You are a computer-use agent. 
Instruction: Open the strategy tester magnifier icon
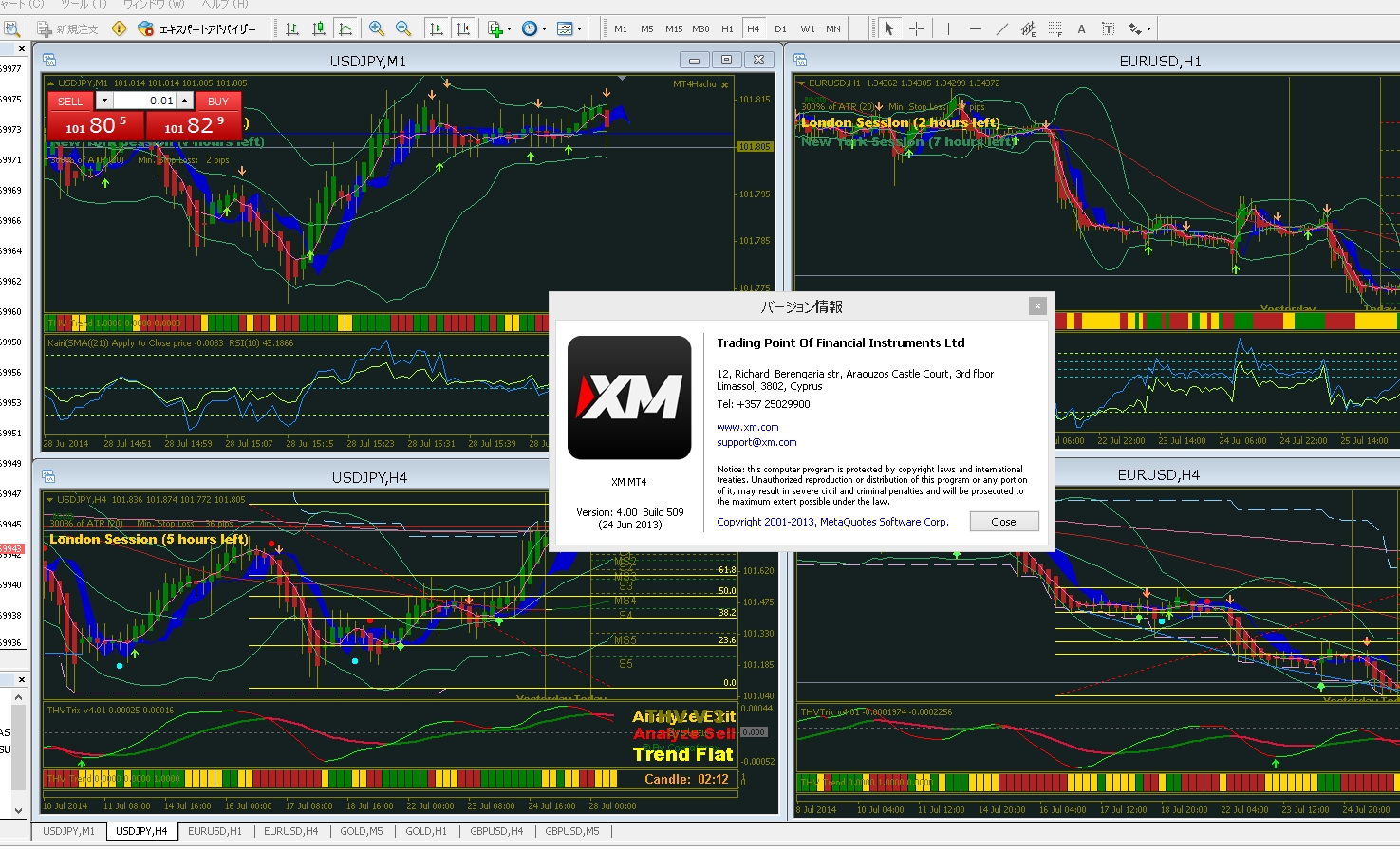[x=11, y=28]
